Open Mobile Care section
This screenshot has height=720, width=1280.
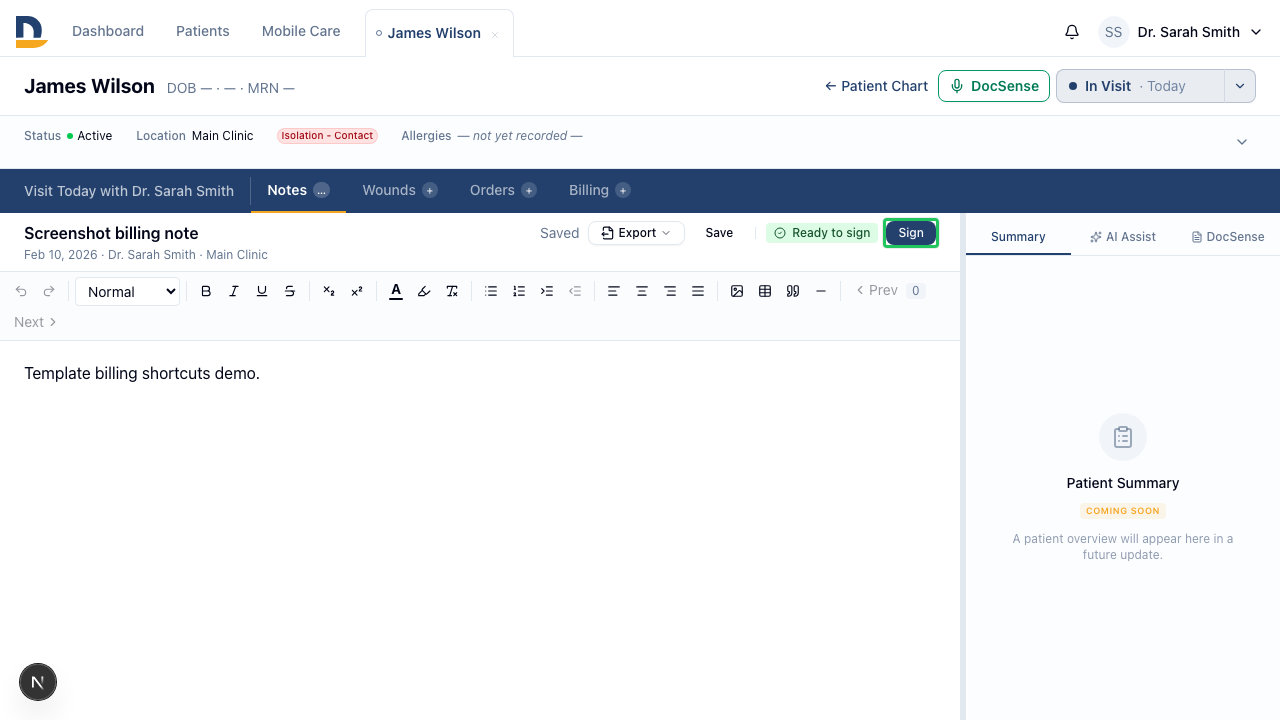[301, 31]
